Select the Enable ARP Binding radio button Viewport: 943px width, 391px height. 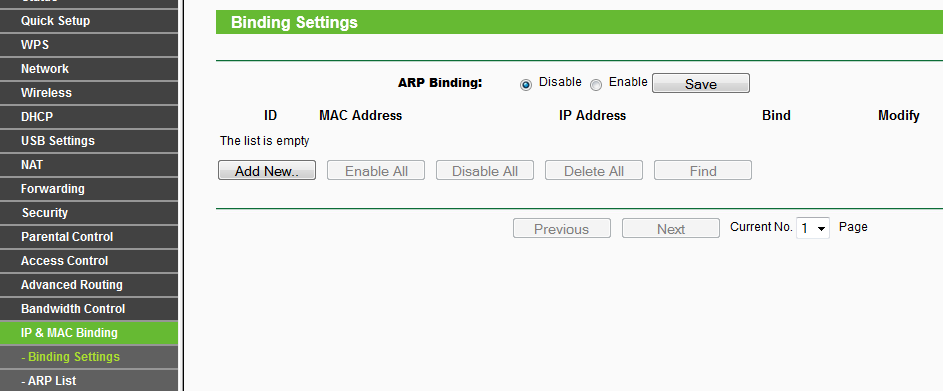coord(595,85)
